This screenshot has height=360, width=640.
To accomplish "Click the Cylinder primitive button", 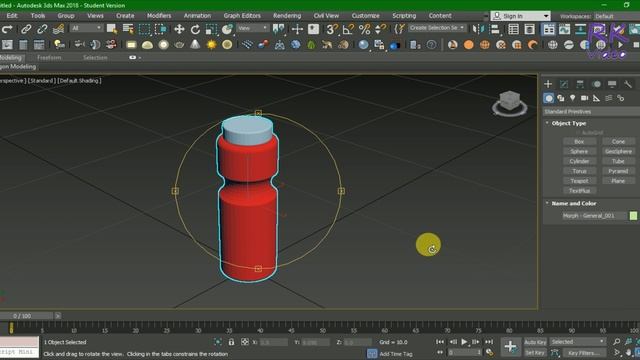I will point(579,161).
